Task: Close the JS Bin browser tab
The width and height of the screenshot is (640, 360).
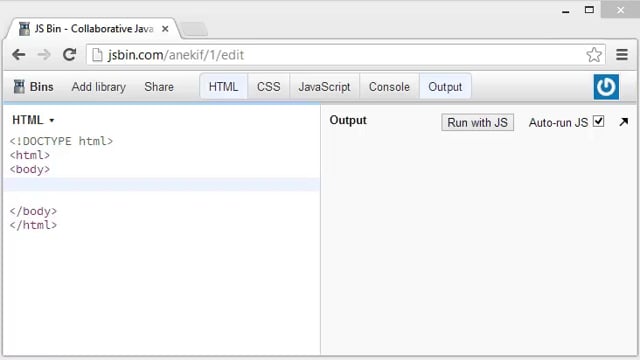Action: pyautogui.click(x=165, y=29)
